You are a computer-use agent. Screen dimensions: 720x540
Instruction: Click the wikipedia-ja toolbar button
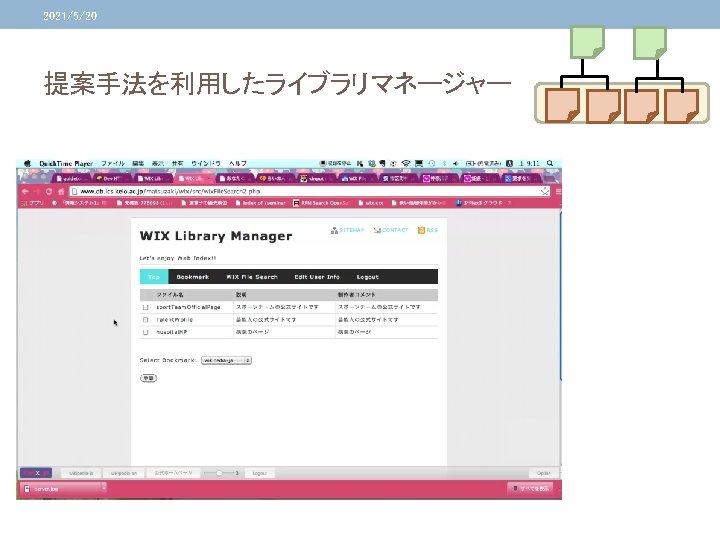click(81, 473)
